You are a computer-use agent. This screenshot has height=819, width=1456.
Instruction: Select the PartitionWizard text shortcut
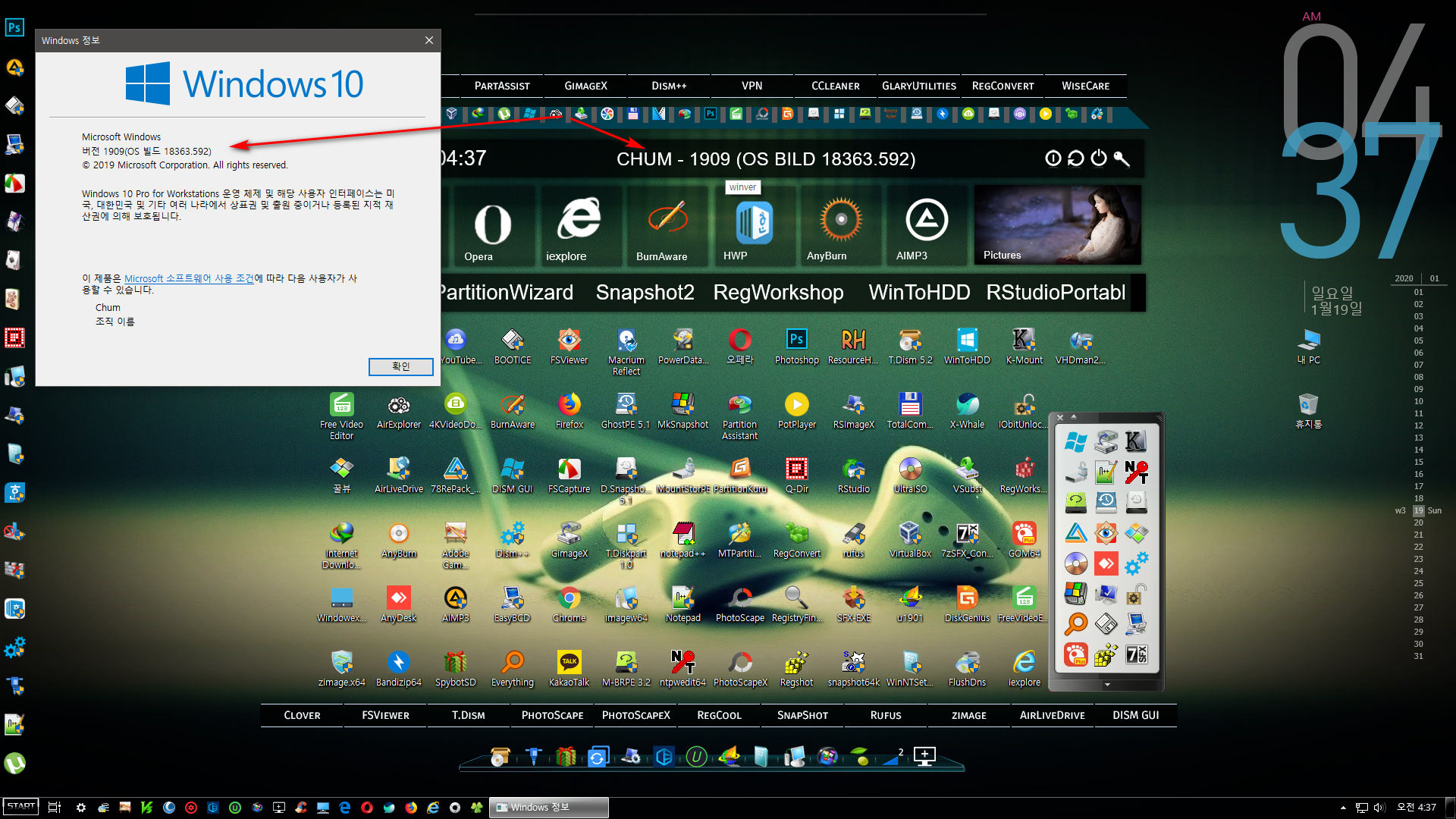coord(507,292)
